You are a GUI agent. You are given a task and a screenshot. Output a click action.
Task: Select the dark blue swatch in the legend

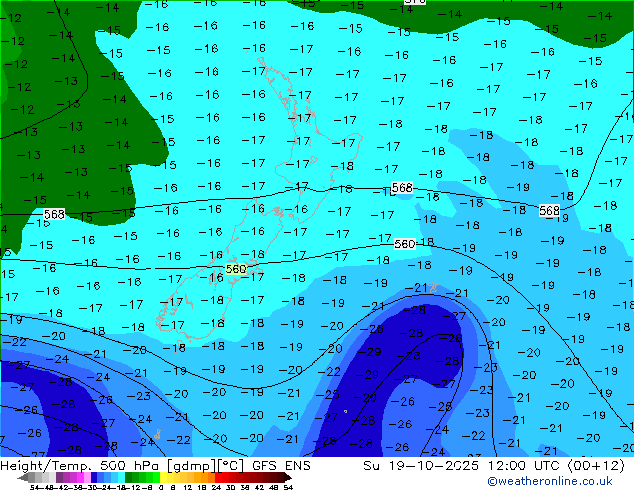click(x=94, y=478)
